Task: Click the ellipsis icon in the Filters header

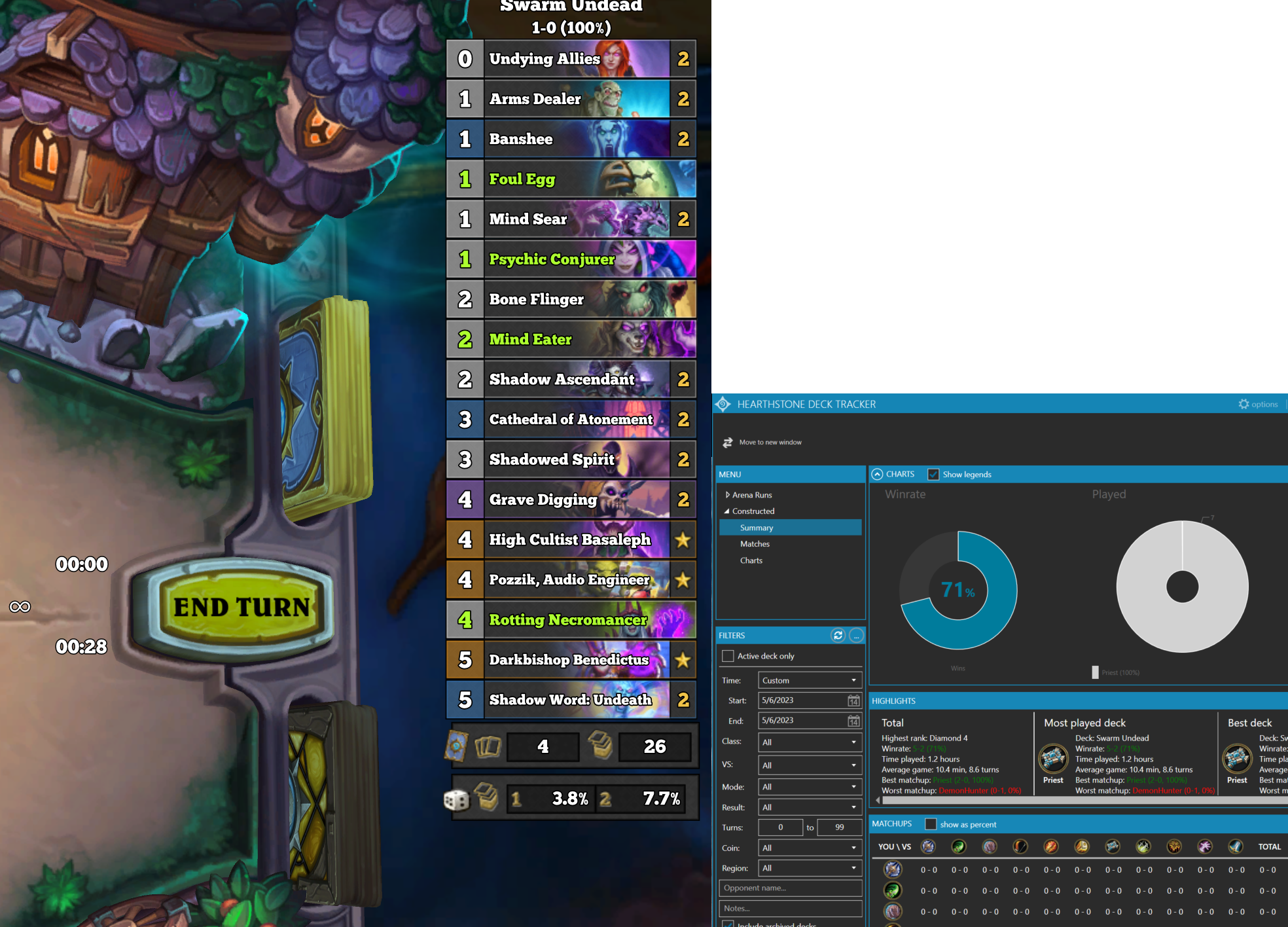Action: pos(856,635)
